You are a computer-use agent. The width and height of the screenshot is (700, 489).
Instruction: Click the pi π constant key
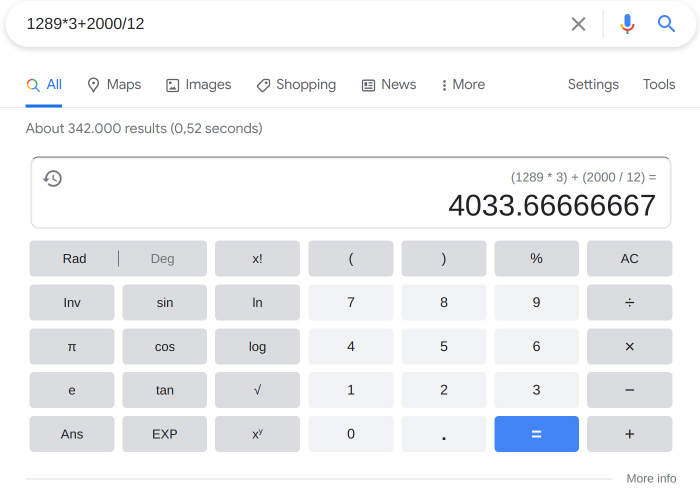point(72,346)
